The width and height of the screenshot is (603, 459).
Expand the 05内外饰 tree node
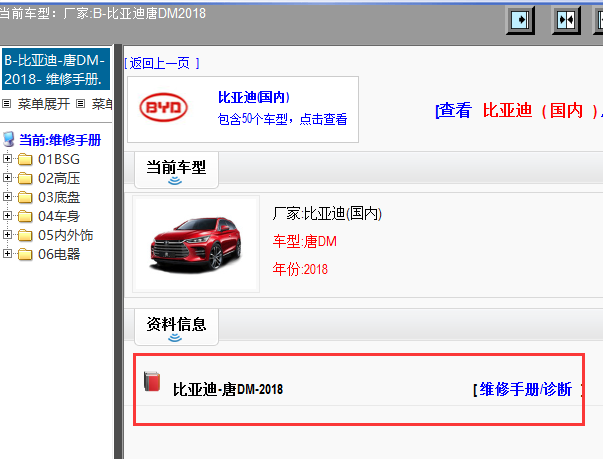(x=7, y=234)
